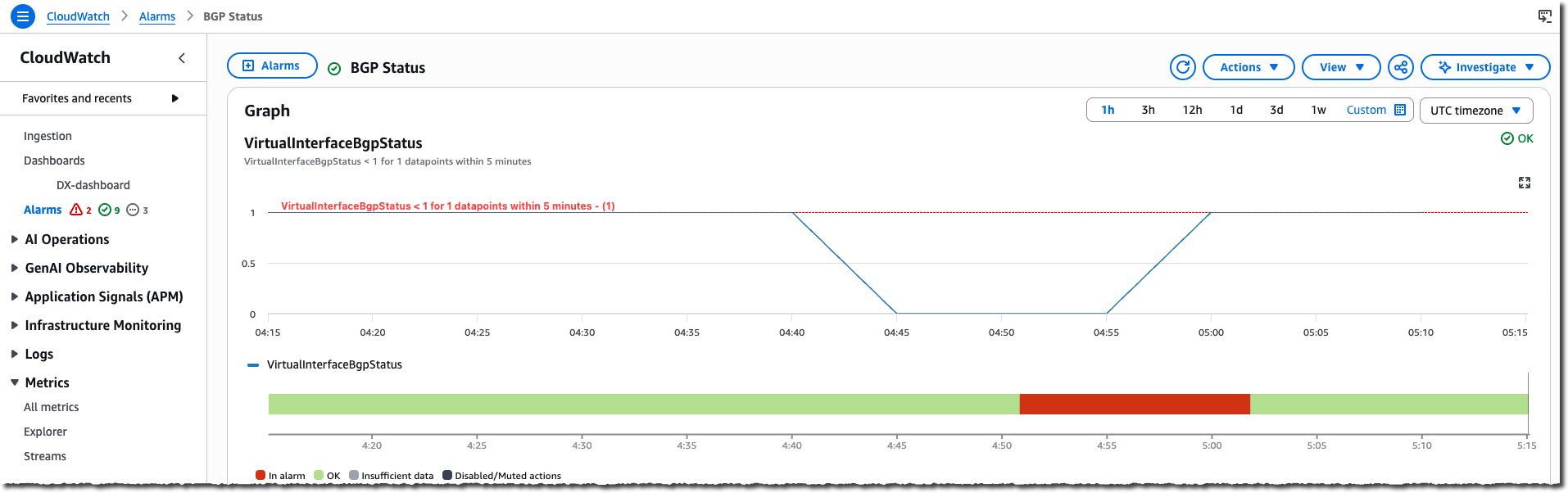Open the CloudShell icon at top right
Screen dimensions: 1568x493
[1545, 16]
